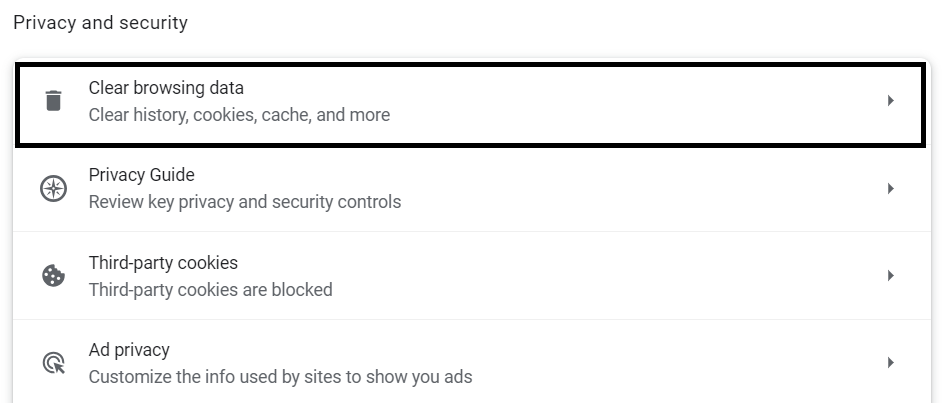The height and width of the screenshot is (403, 943).
Task: Click the Ad privacy cursor-target icon
Action: 53,363
